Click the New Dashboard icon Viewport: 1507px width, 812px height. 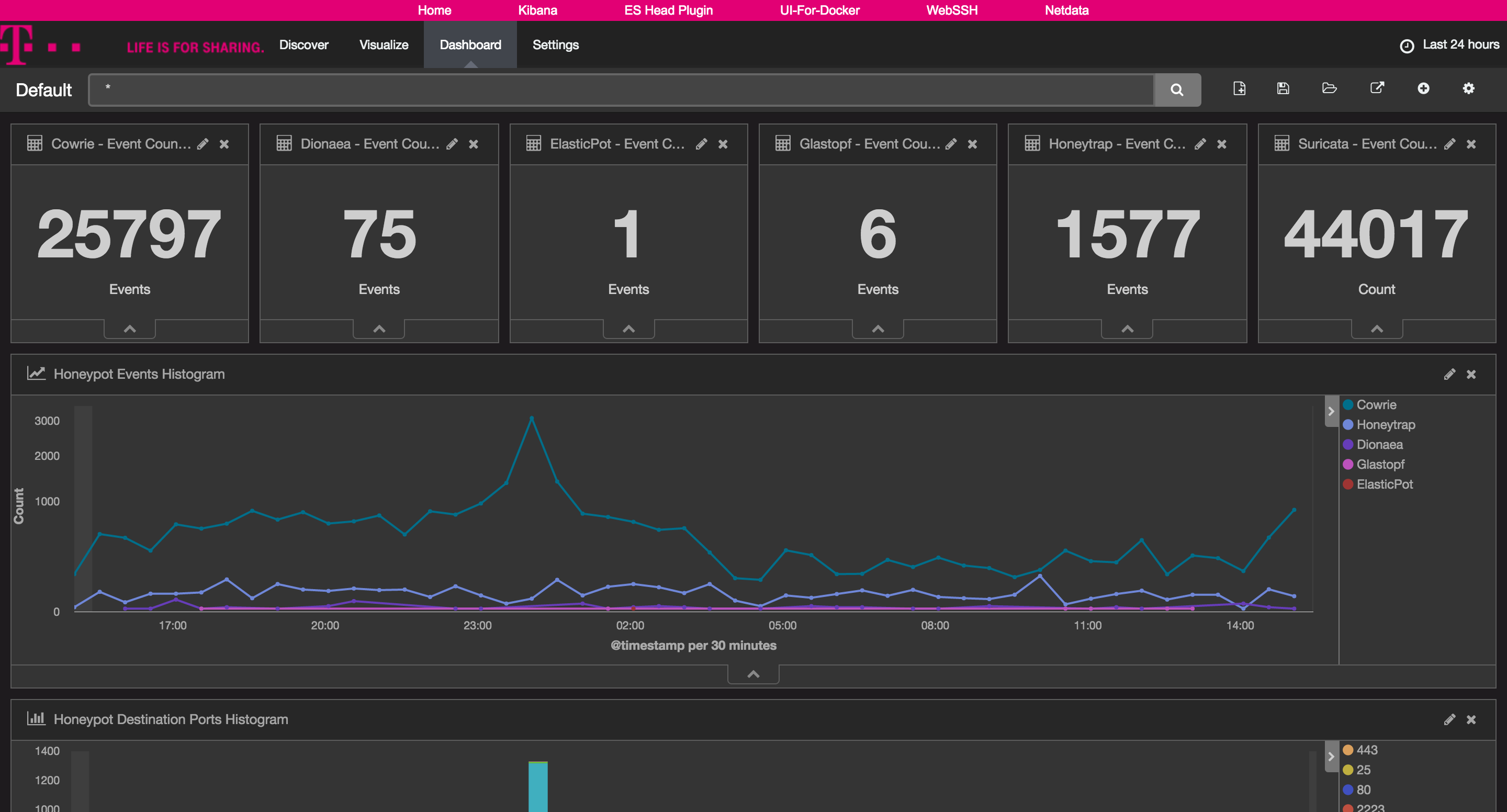tap(1239, 88)
